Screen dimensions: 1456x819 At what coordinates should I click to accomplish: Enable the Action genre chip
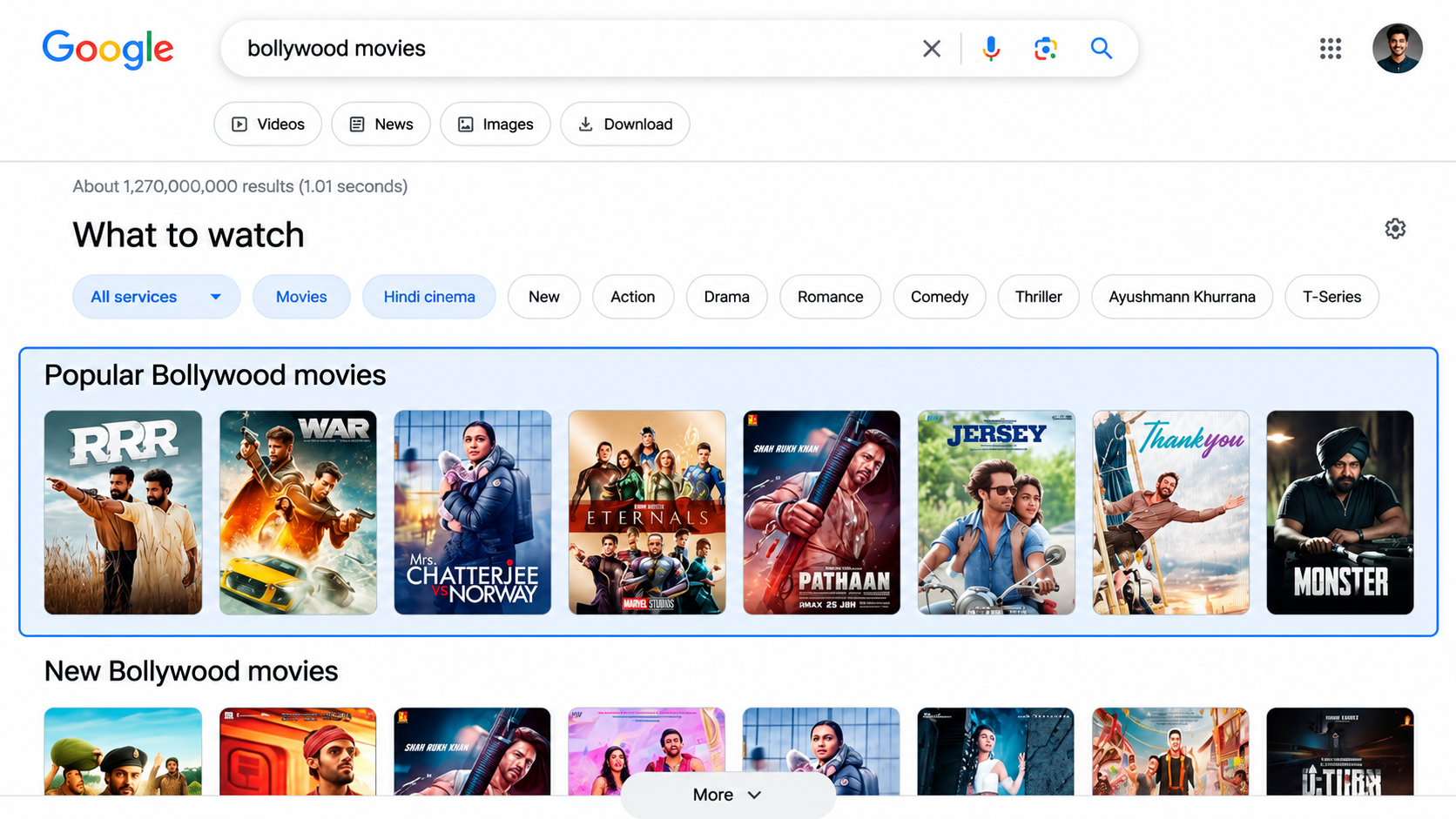click(633, 297)
